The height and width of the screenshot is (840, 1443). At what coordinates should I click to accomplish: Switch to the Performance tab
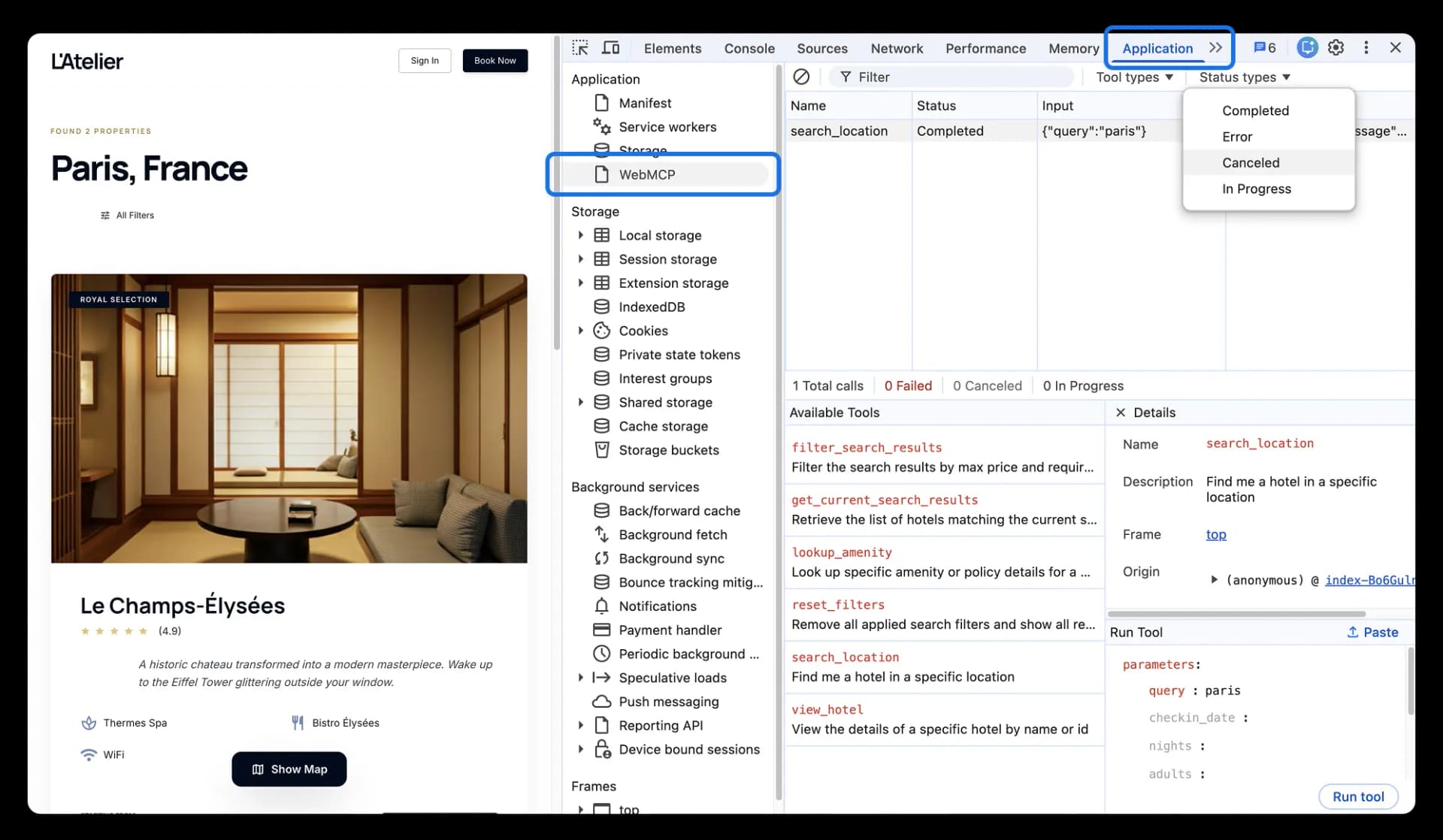click(985, 48)
